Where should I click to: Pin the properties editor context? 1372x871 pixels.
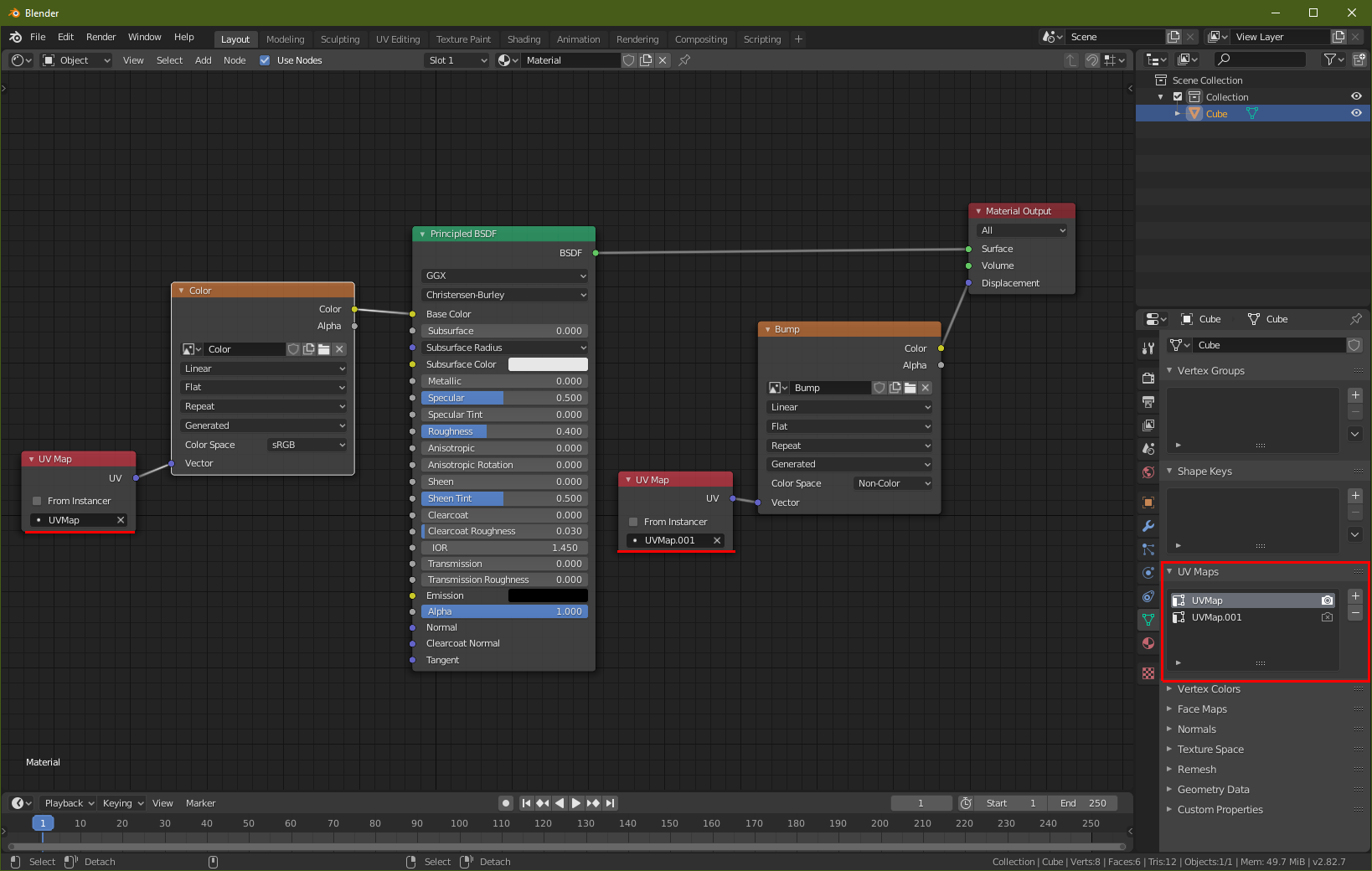[x=1356, y=319]
